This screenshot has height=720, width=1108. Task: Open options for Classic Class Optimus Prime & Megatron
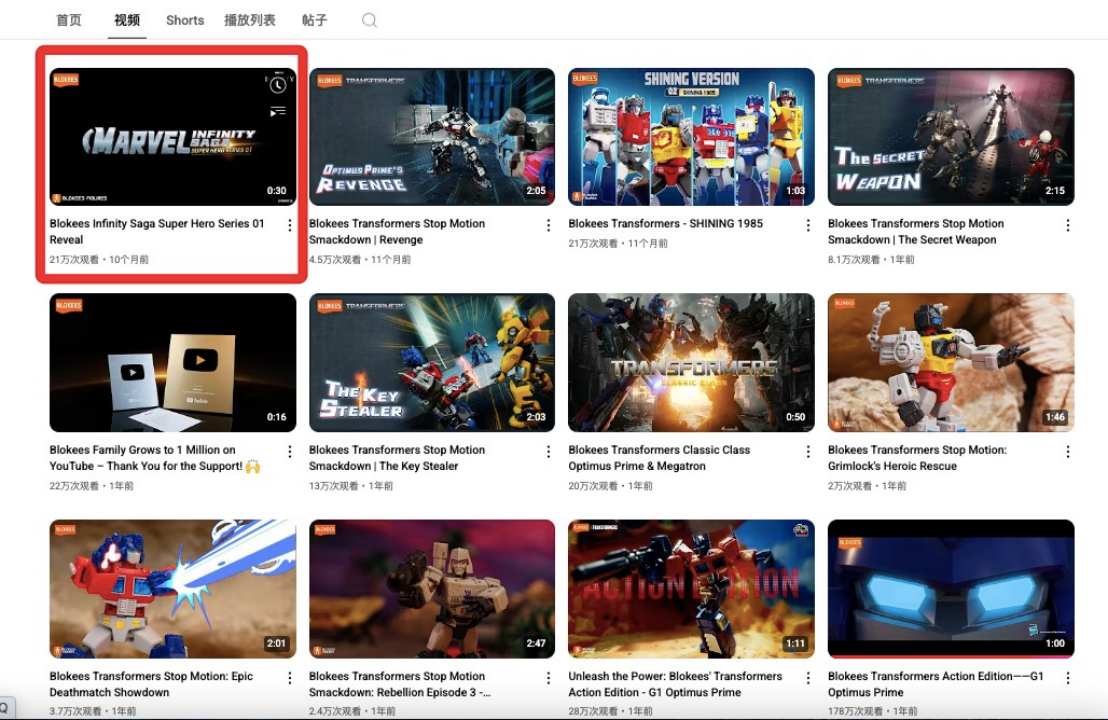click(x=808, y=452)
